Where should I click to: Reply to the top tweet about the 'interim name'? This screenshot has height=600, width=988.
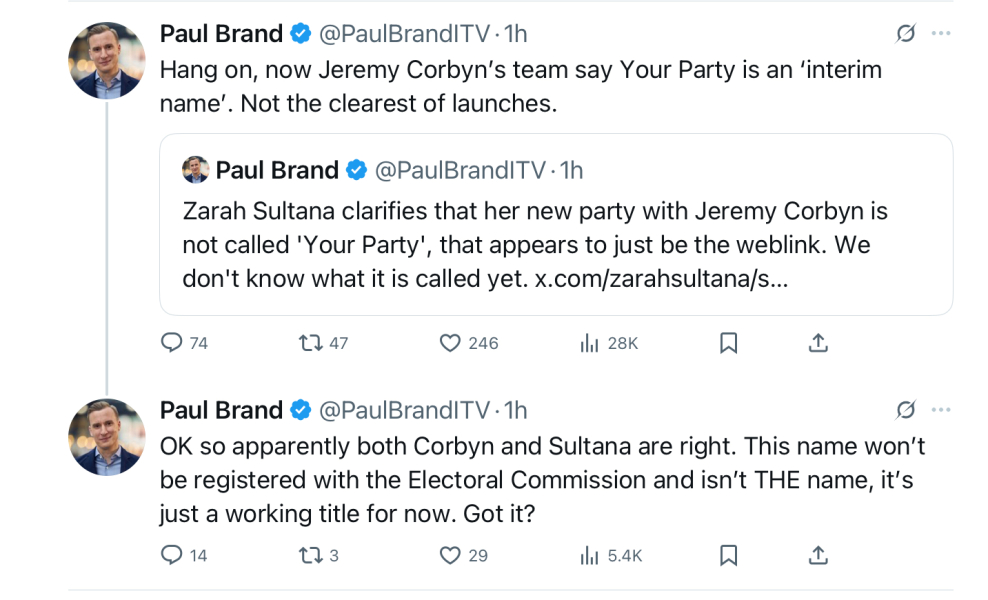(170, 342)
